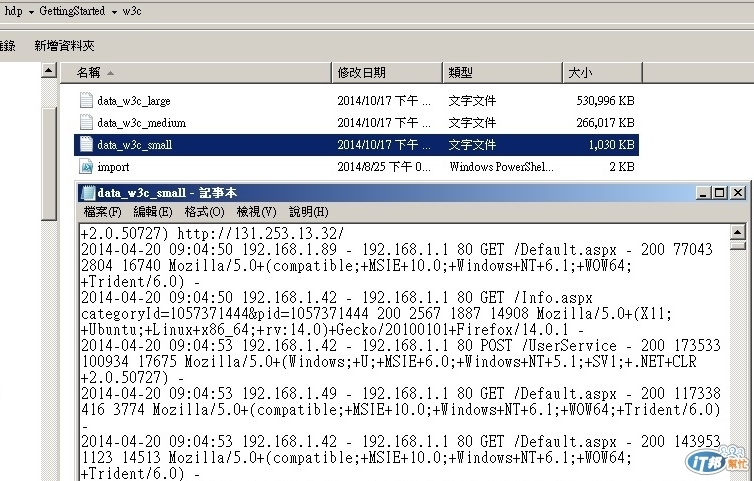The height and width of the screenshot is (481, 754).
Task: Click inside the Notepad text area
Action: pyautogui.click(x=404, y=353)
